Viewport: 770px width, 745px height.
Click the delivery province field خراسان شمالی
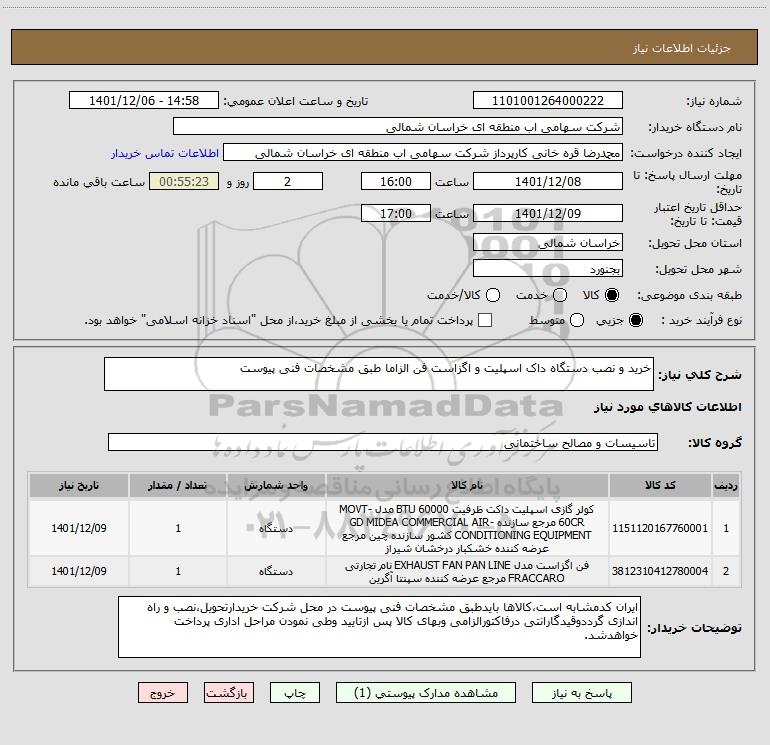(x=548, y=243)
